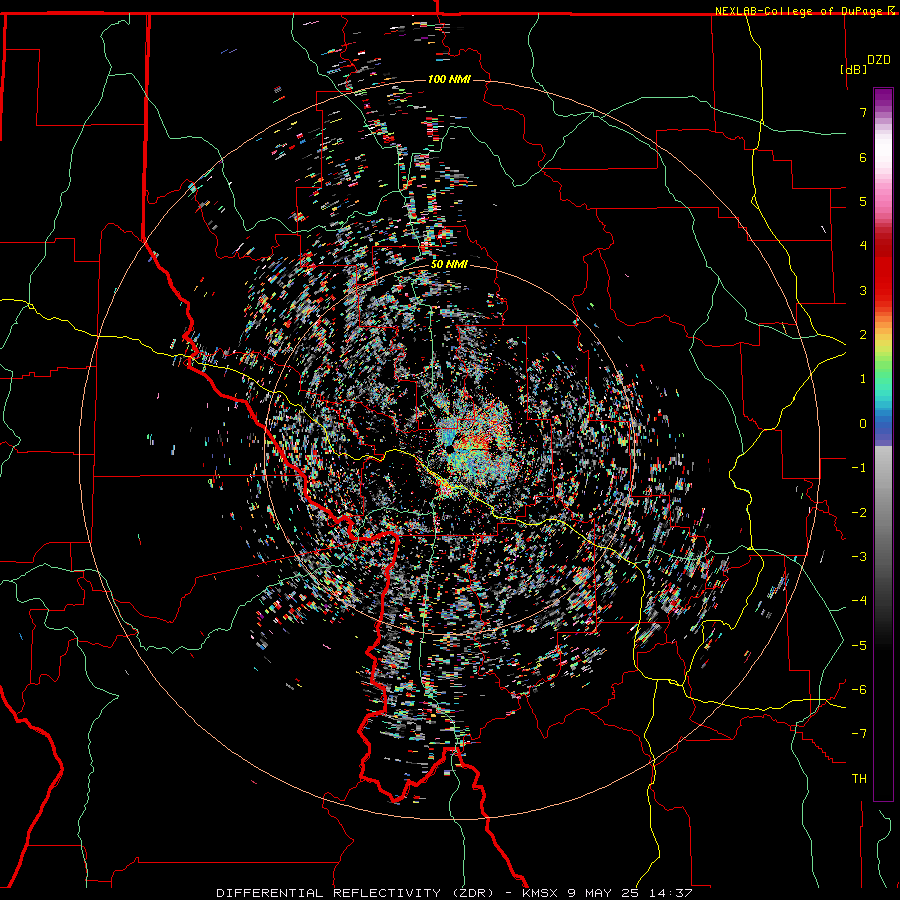Click the 3 value on the color scale
This screenshot has height=900, width=900.
[x=863, y=290]
